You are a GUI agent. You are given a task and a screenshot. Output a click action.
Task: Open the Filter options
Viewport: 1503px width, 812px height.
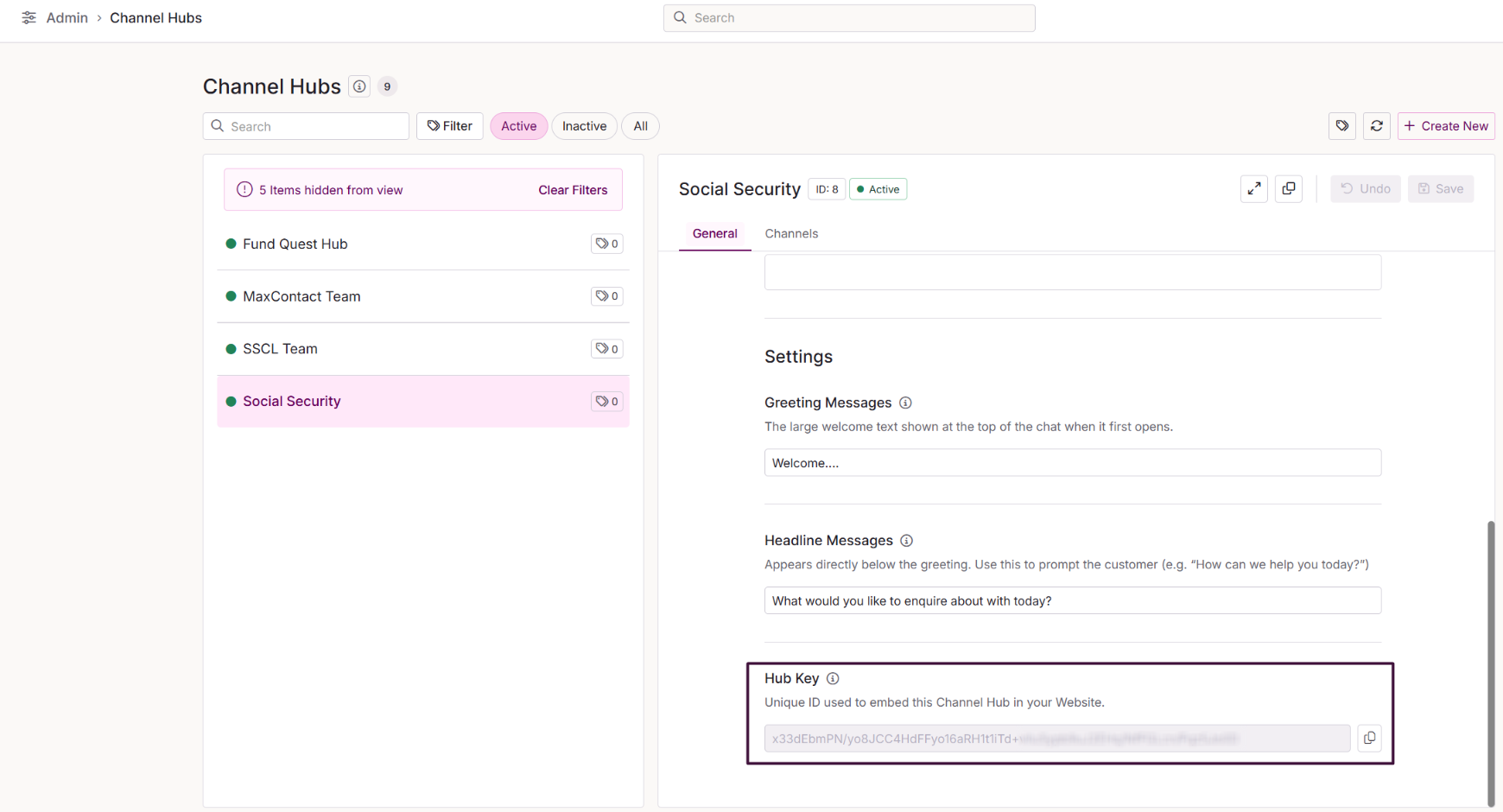(449, 126)
